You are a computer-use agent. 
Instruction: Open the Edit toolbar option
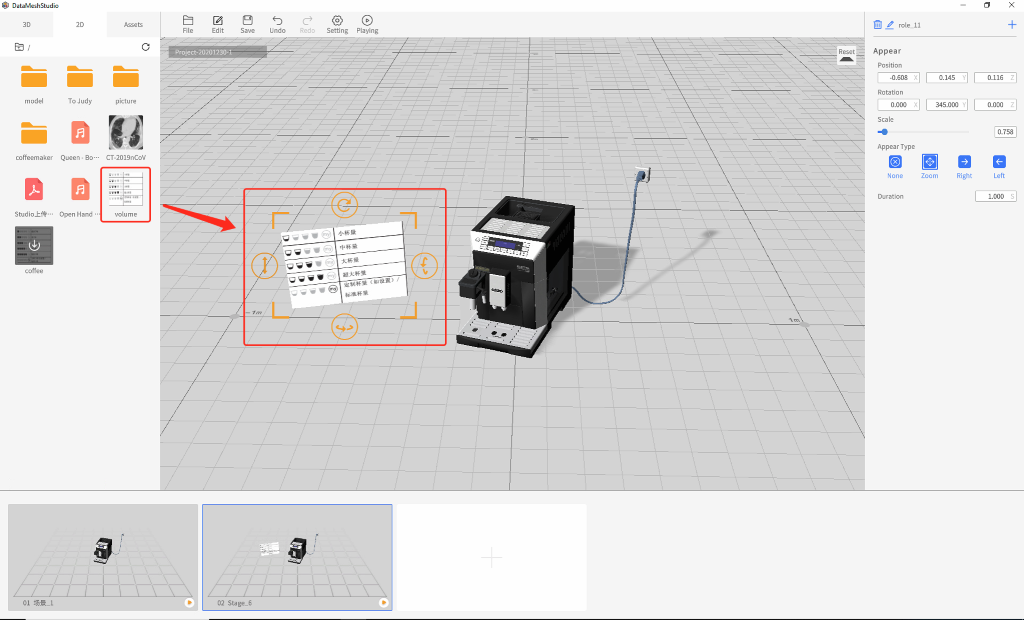coord(217,24)
